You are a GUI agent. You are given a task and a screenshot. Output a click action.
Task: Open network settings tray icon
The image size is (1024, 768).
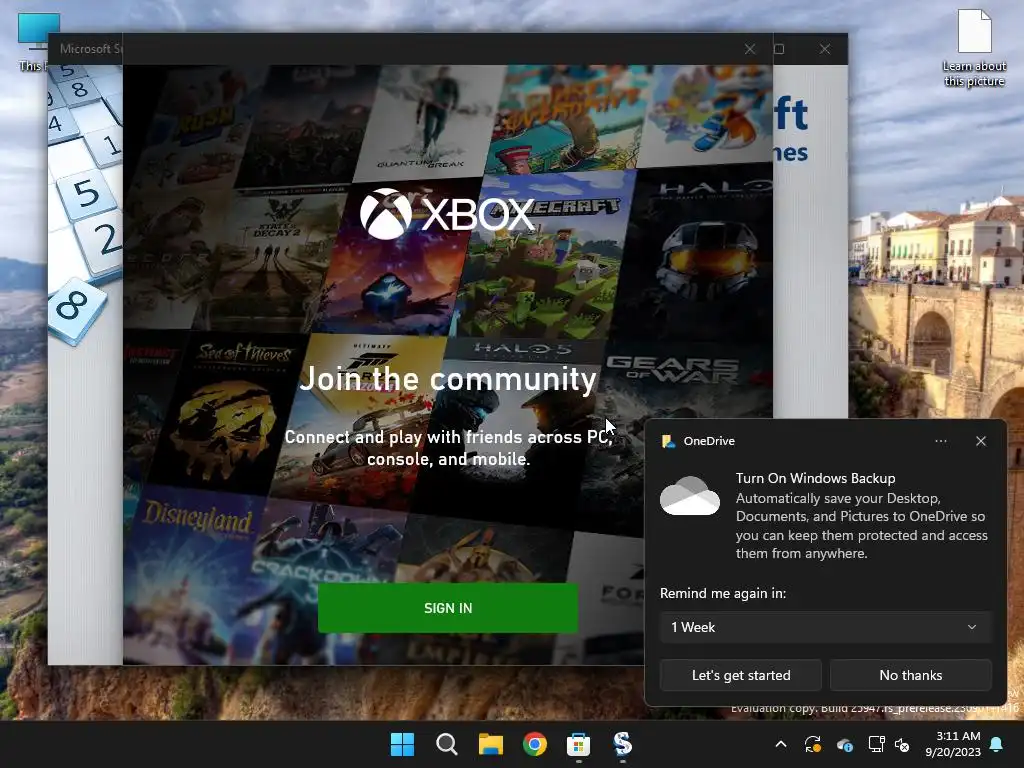[876, 744]
